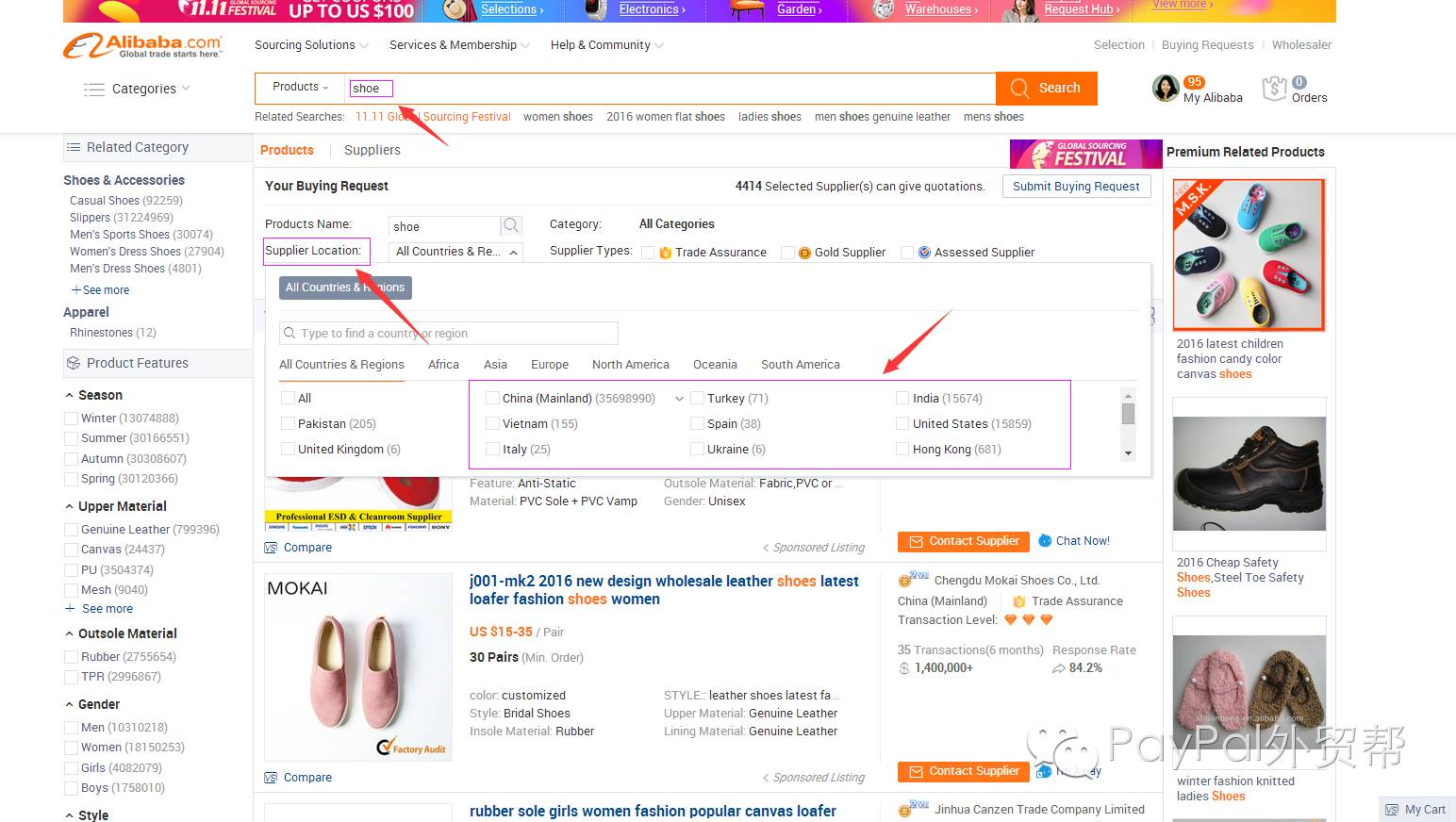This screenshot has height=822, width=1456.
Task: Collapse the Gender filter section
Action: (x=70, y=705)
